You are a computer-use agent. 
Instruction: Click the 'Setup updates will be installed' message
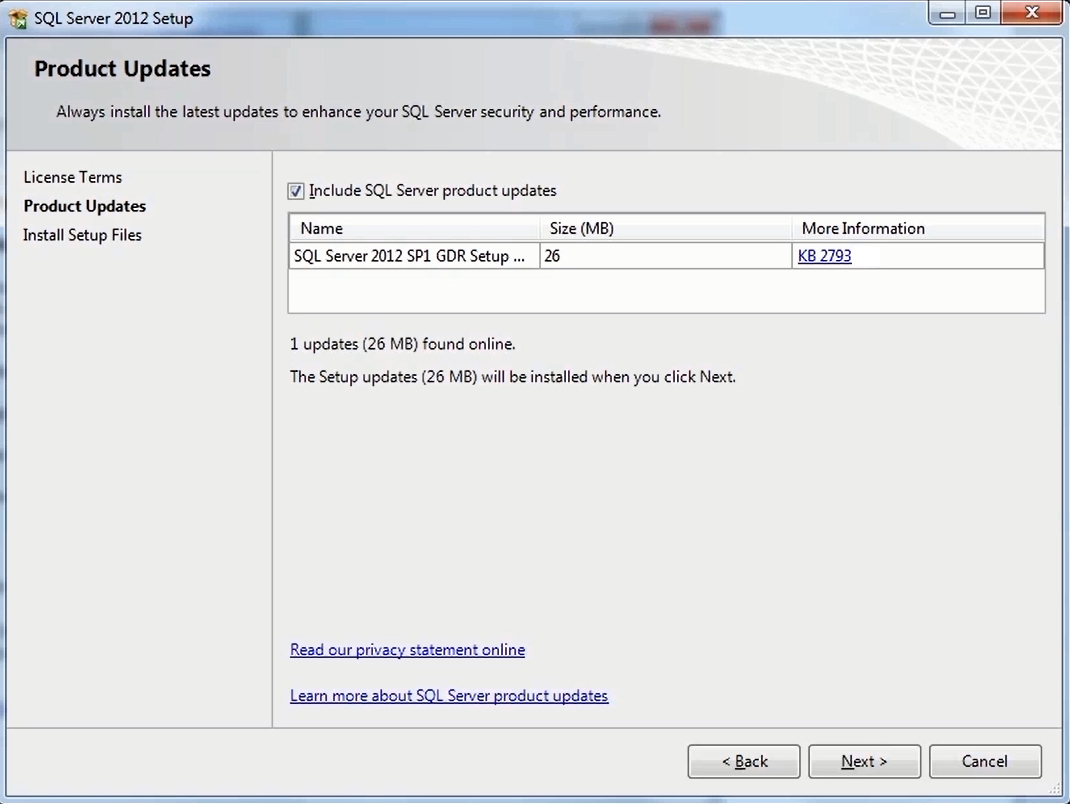pyautogui.click(x=512, y=377)
